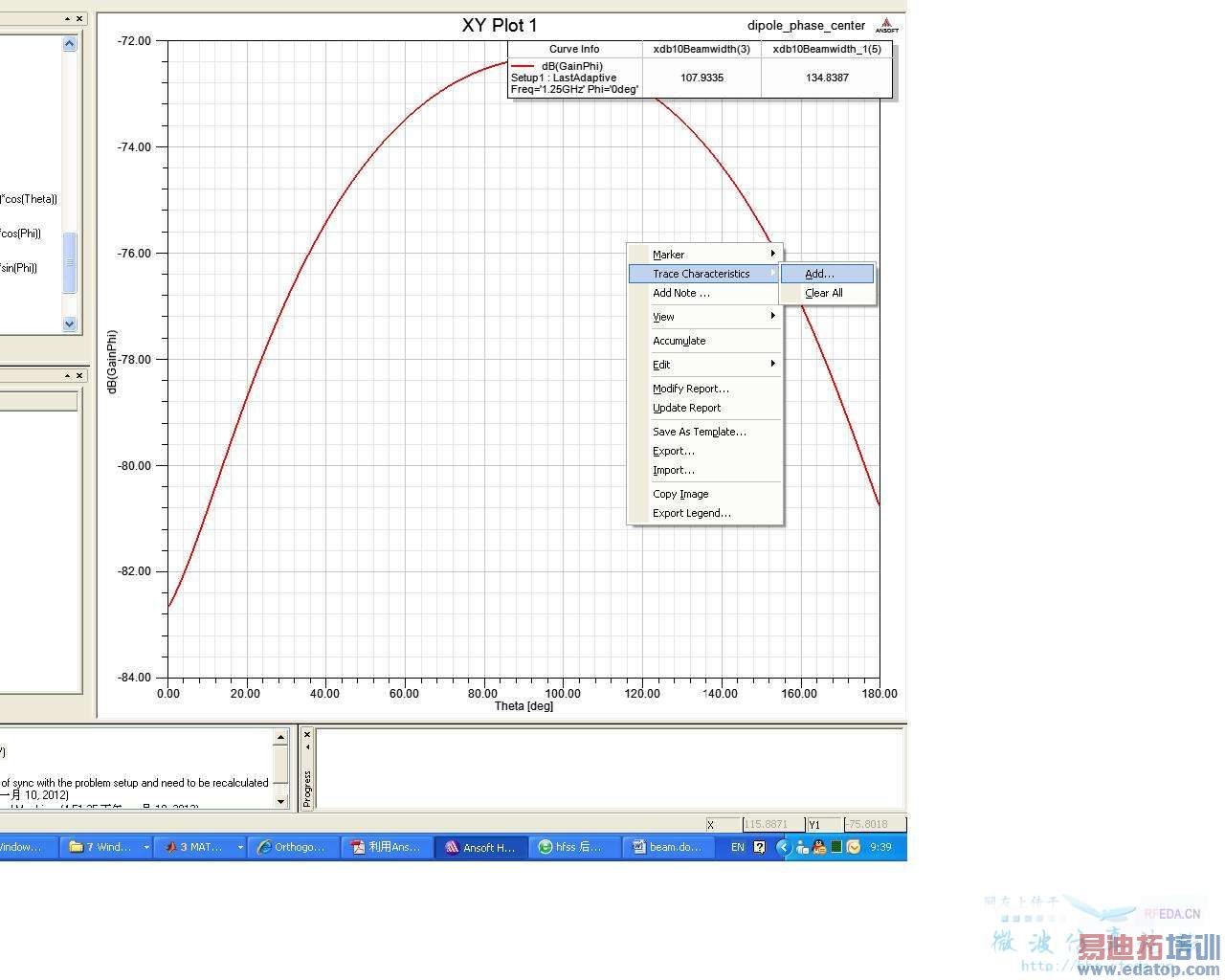Image resolution: width=1225 pixels, height=980 pixels.
Task: Open the hfss browser taskbar item
Action: click(573, 847)
